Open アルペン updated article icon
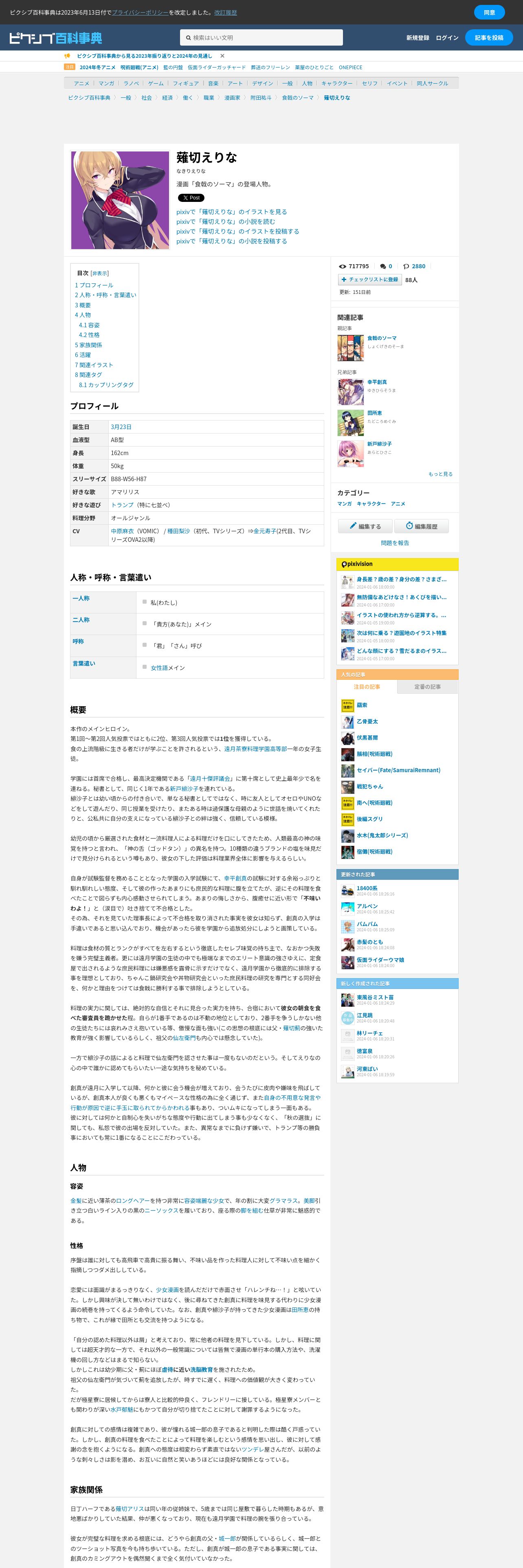Screen dimensions: 523x1568 click(348, 909)
